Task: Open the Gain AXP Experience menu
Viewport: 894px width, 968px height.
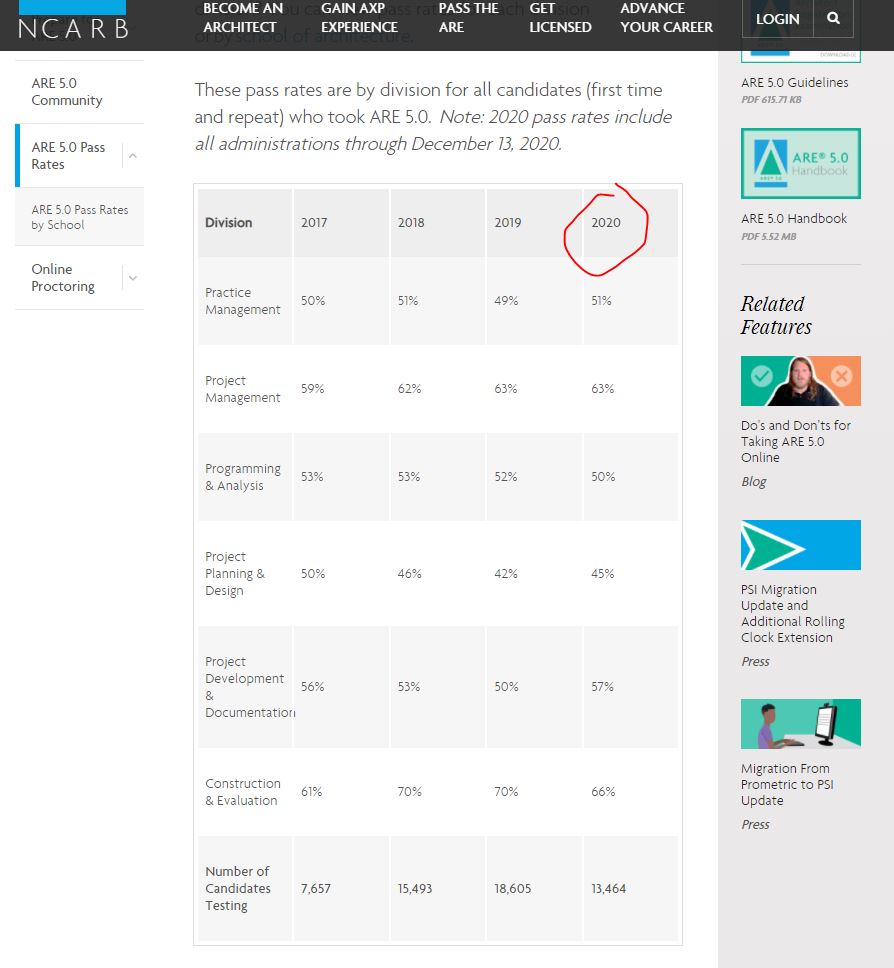Action: pyautogui.click(x=359, y=18)
